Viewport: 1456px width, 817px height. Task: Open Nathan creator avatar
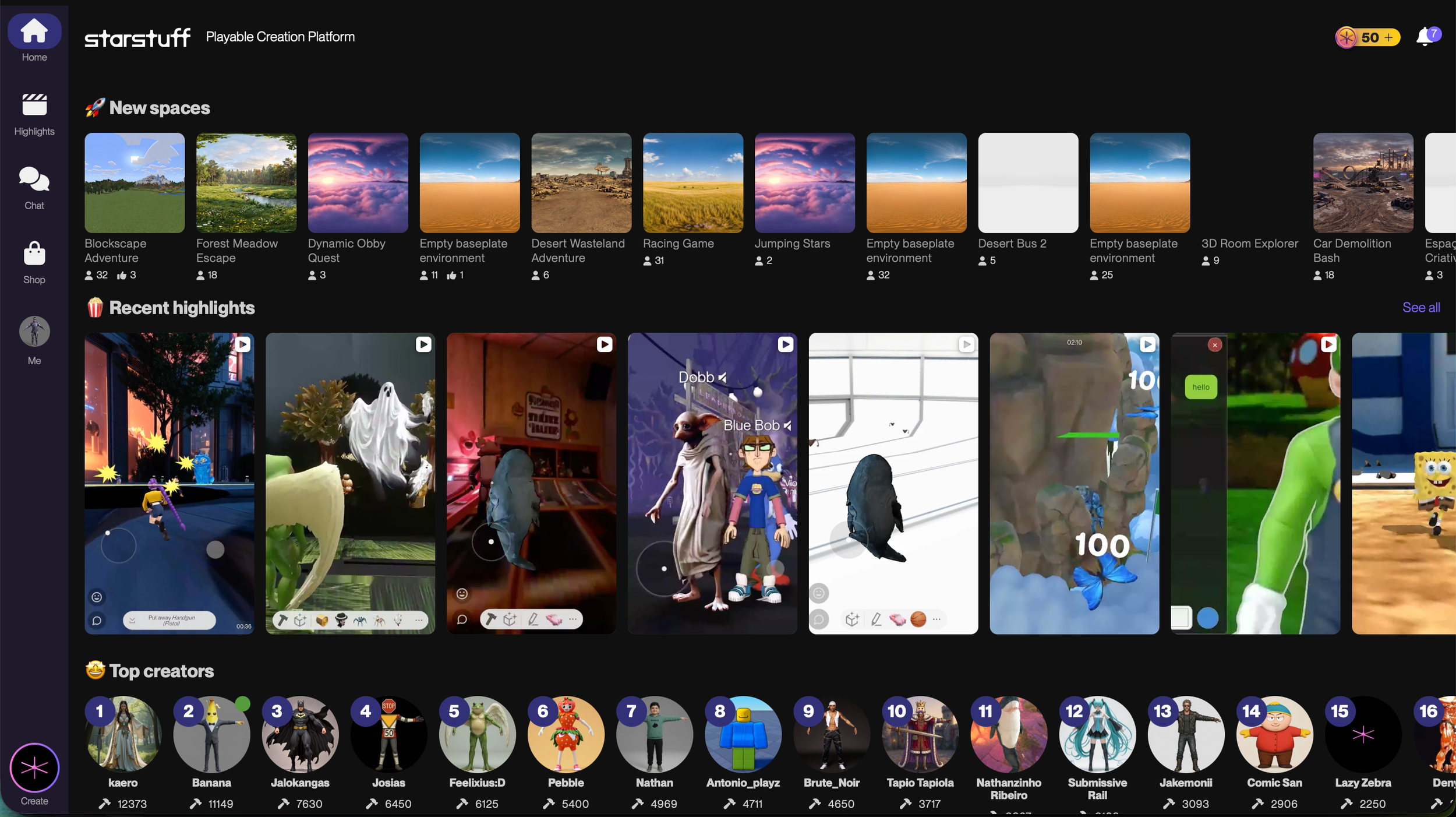(655, 734)
